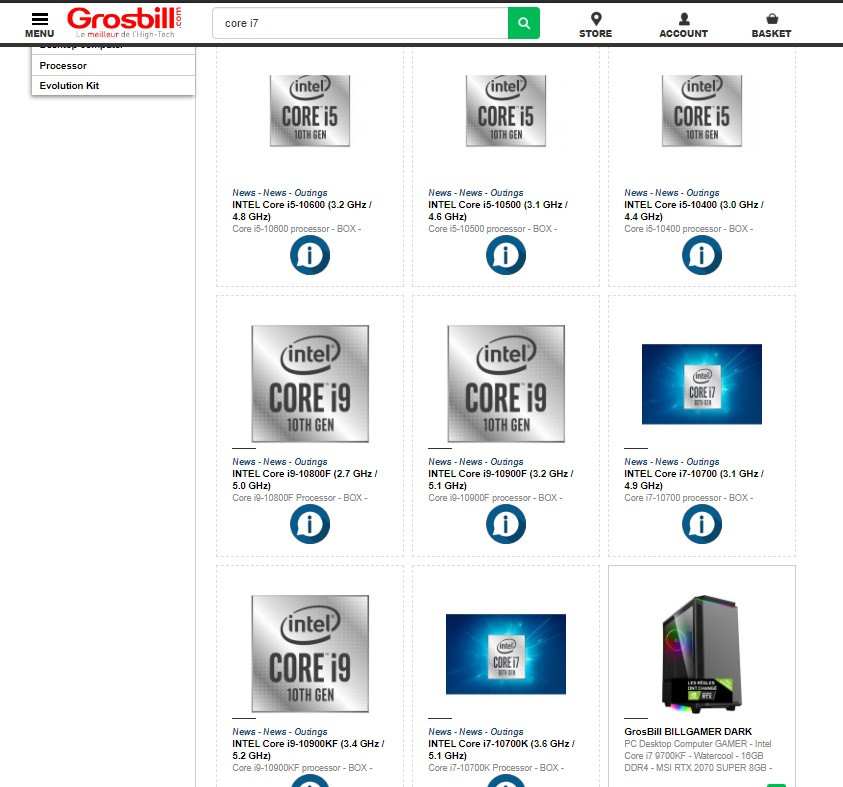Focus the search field containing core i7
The width and height of the screenshot is (843, 787).
[x=360, y=23]
